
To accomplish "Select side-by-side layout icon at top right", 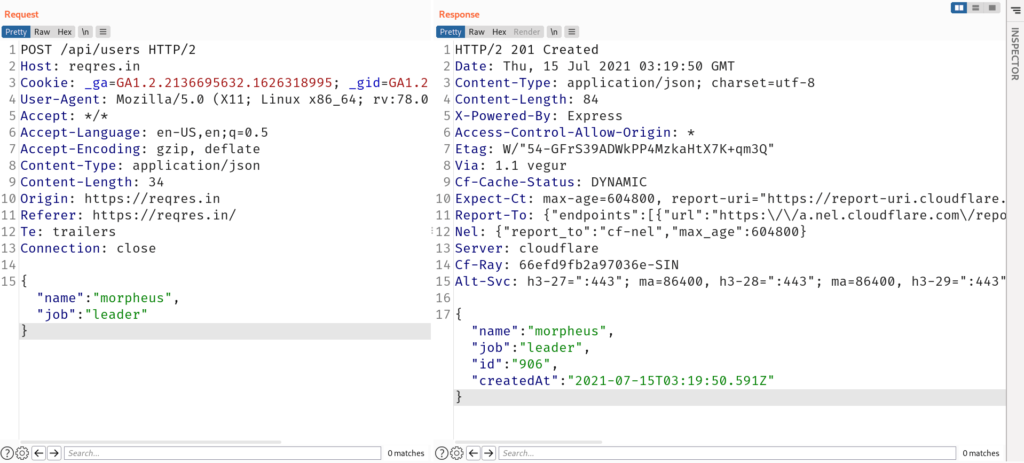I will click(x=959, y=8).
